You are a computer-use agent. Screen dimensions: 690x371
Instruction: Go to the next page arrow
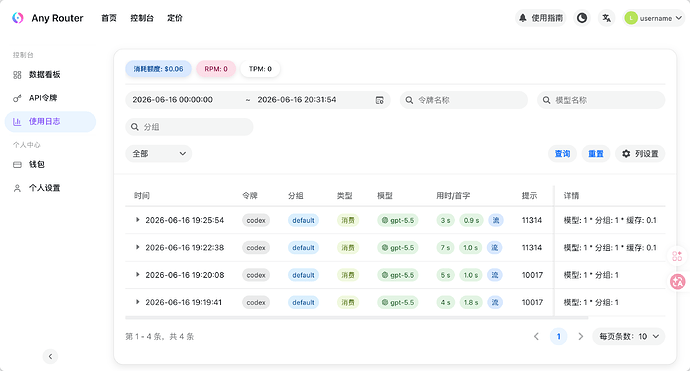[x=580, y=337]
